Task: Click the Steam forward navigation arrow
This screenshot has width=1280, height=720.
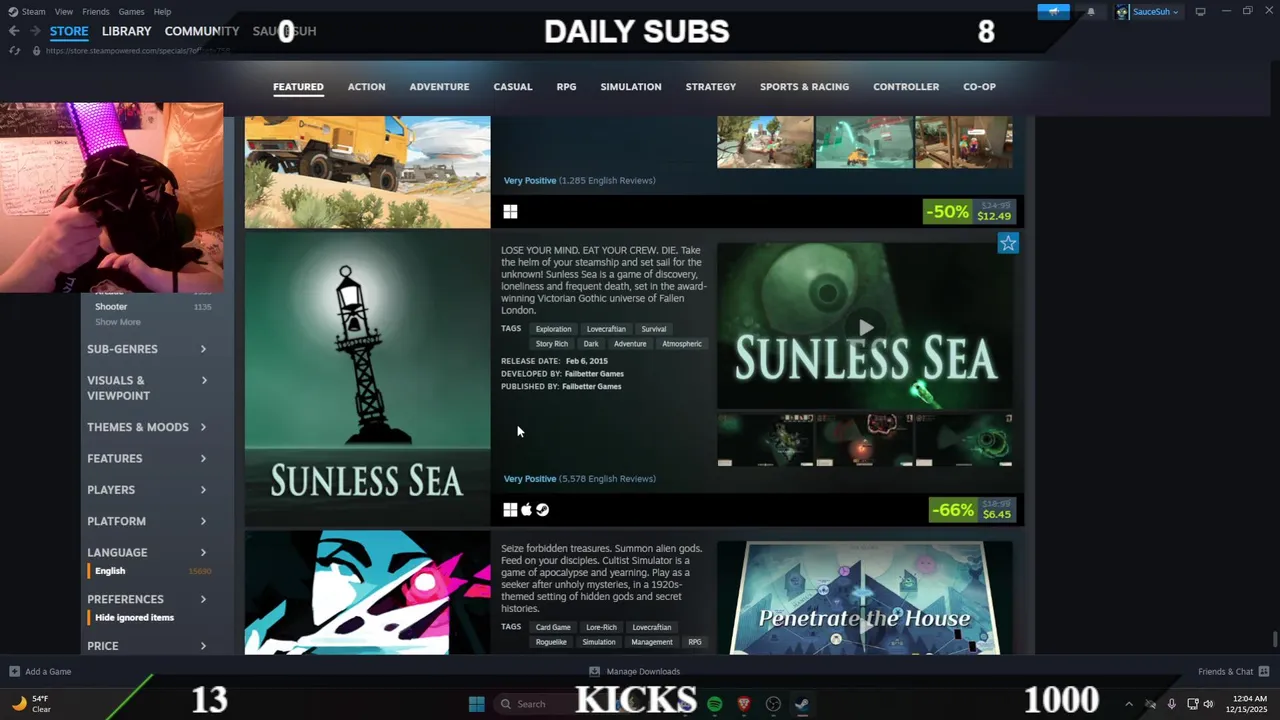Action: tap(34, 31)
